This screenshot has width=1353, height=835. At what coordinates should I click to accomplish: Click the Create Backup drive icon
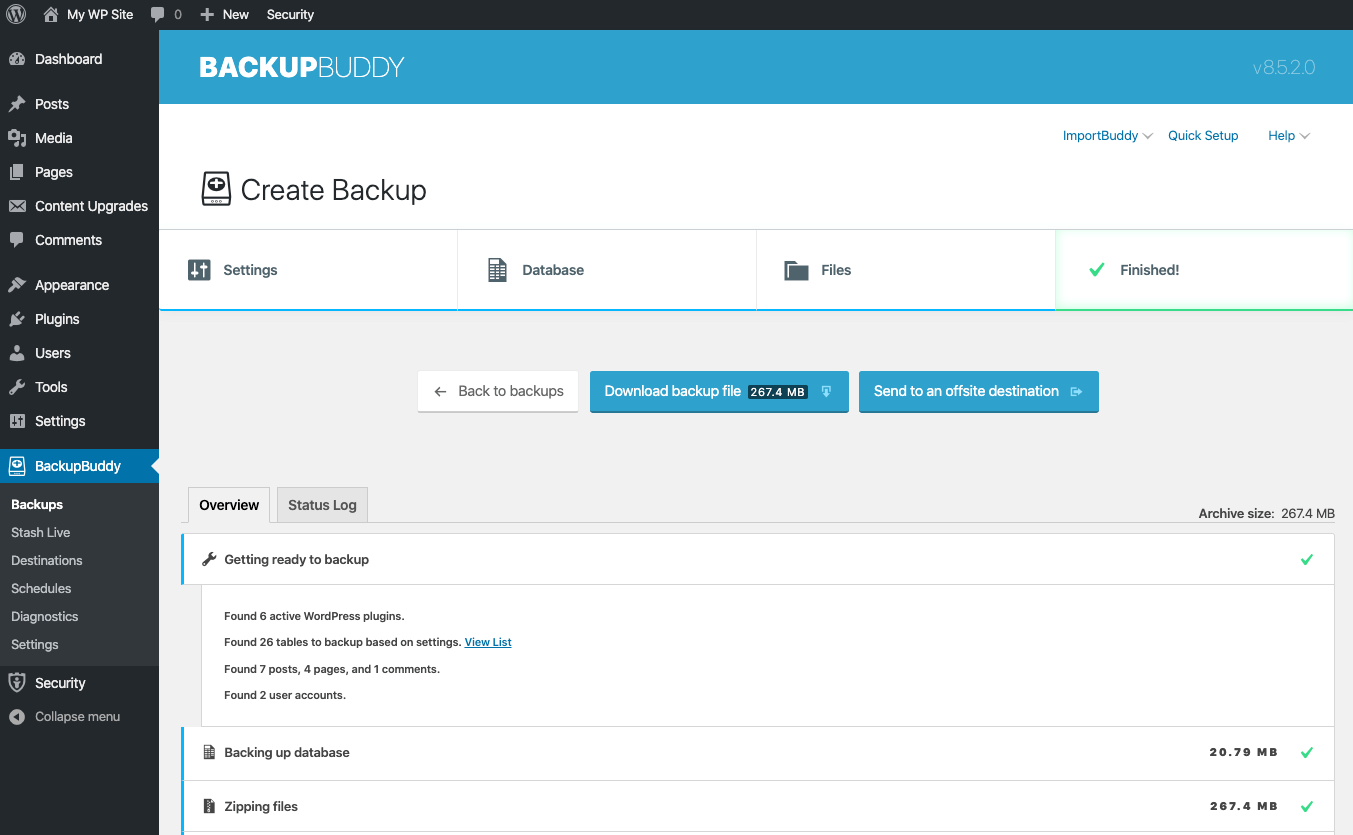pos(216,189)
